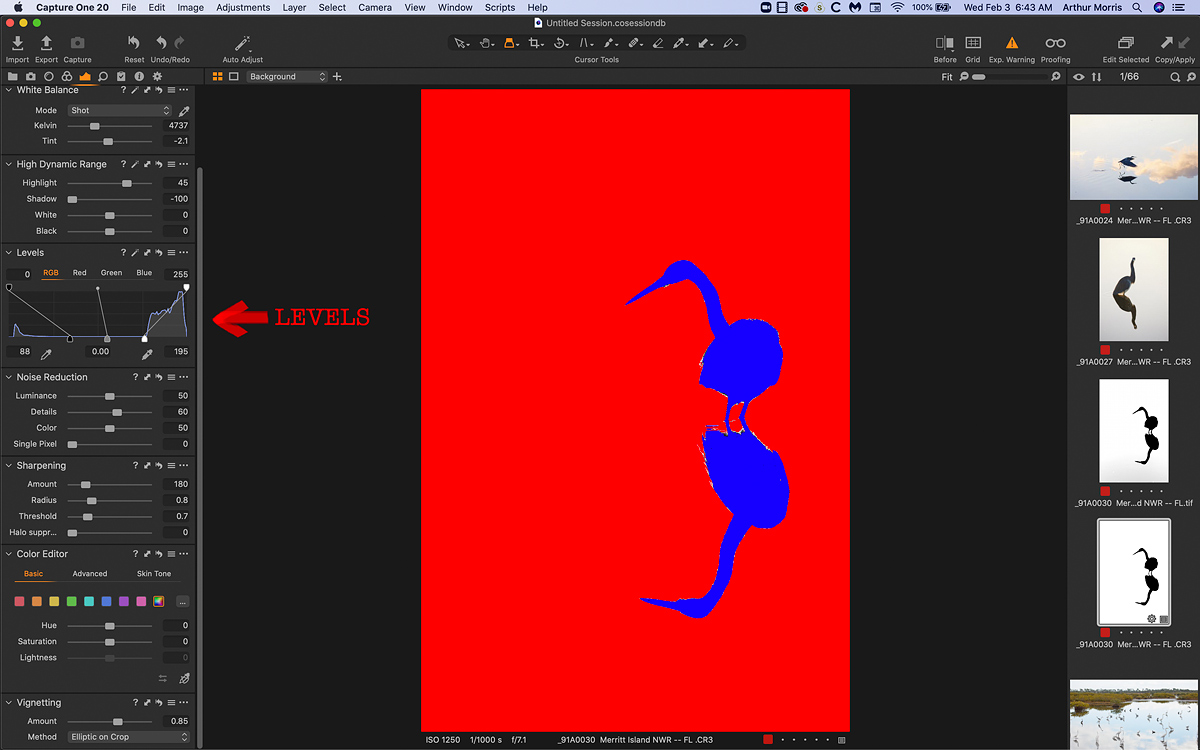1200x750 pixels.
Task: Click the Kelvin temperature slider
Action: coord(109,126)
